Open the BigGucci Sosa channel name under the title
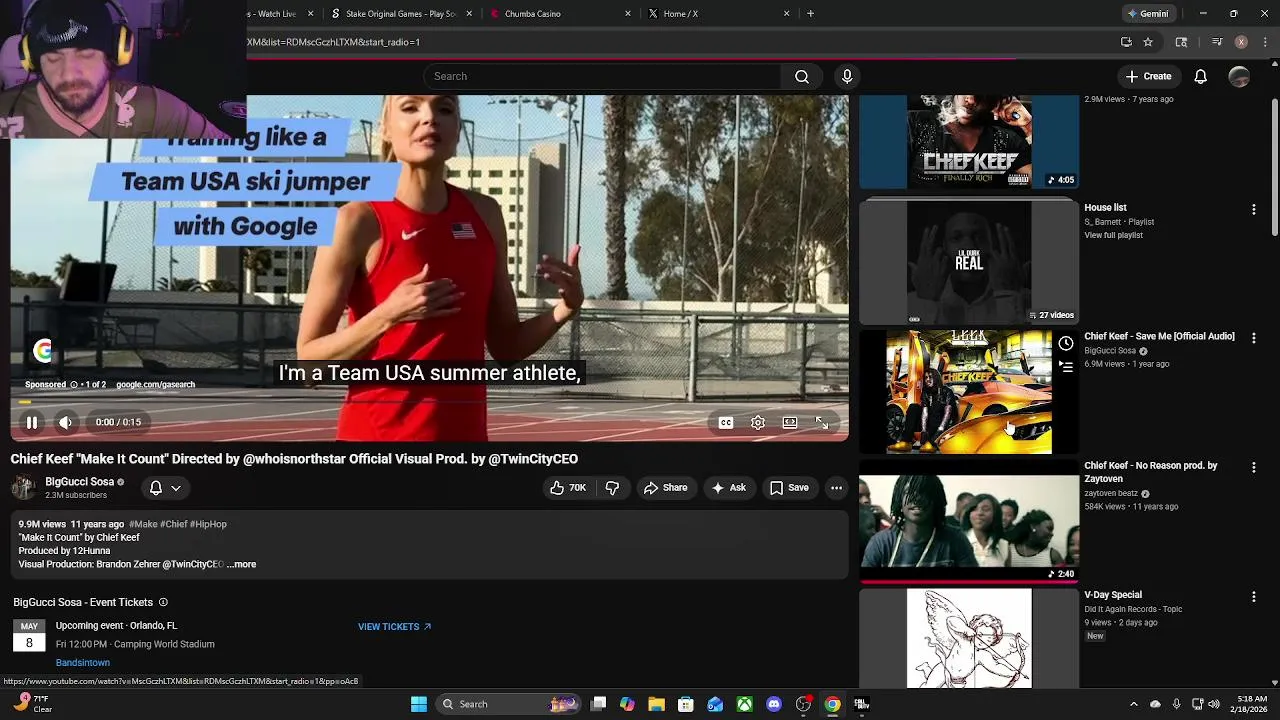This screenshot has width=1280, height=720. click(x=79, y=482)
